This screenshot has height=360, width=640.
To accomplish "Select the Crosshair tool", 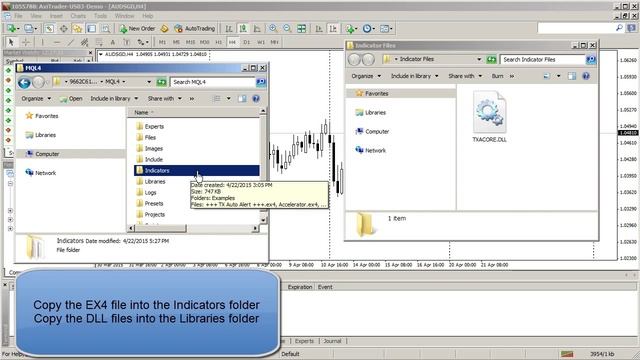I will pos(26,42).
